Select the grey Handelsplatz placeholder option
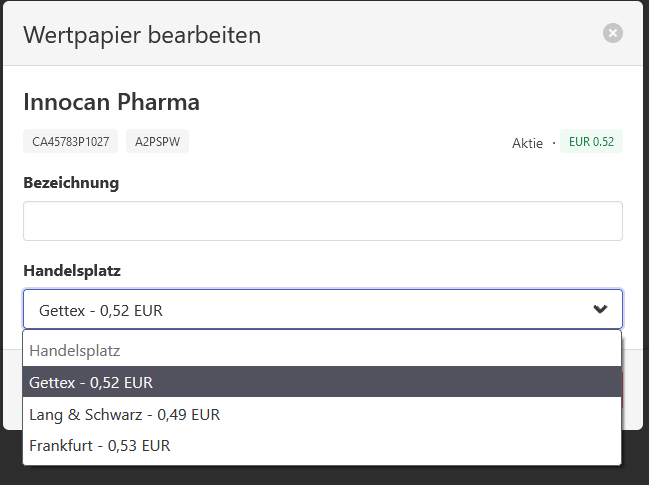The width and height of the screenshot is (649, 485). 322,351
